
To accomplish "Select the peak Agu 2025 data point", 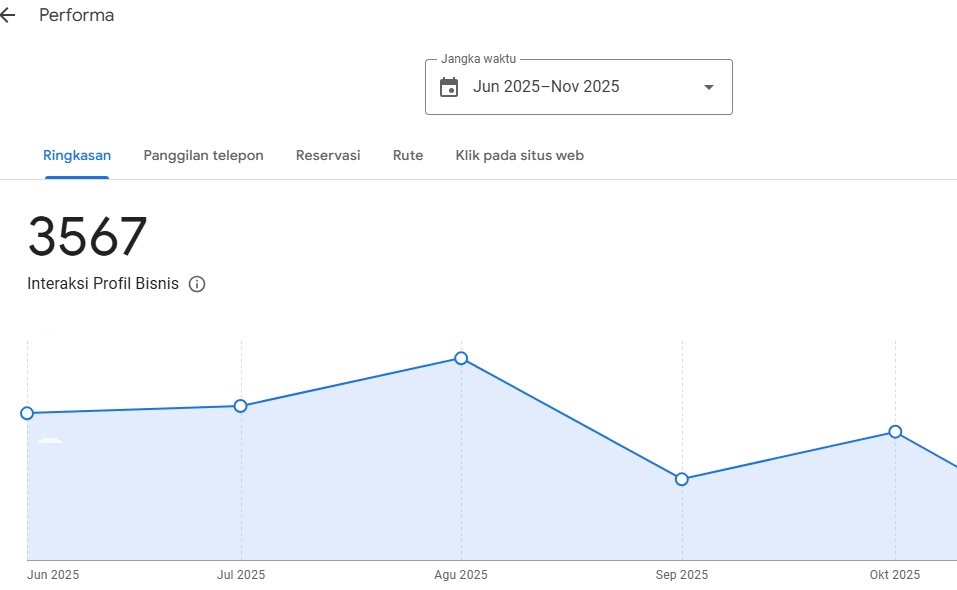I will click(x=461, y=358).
